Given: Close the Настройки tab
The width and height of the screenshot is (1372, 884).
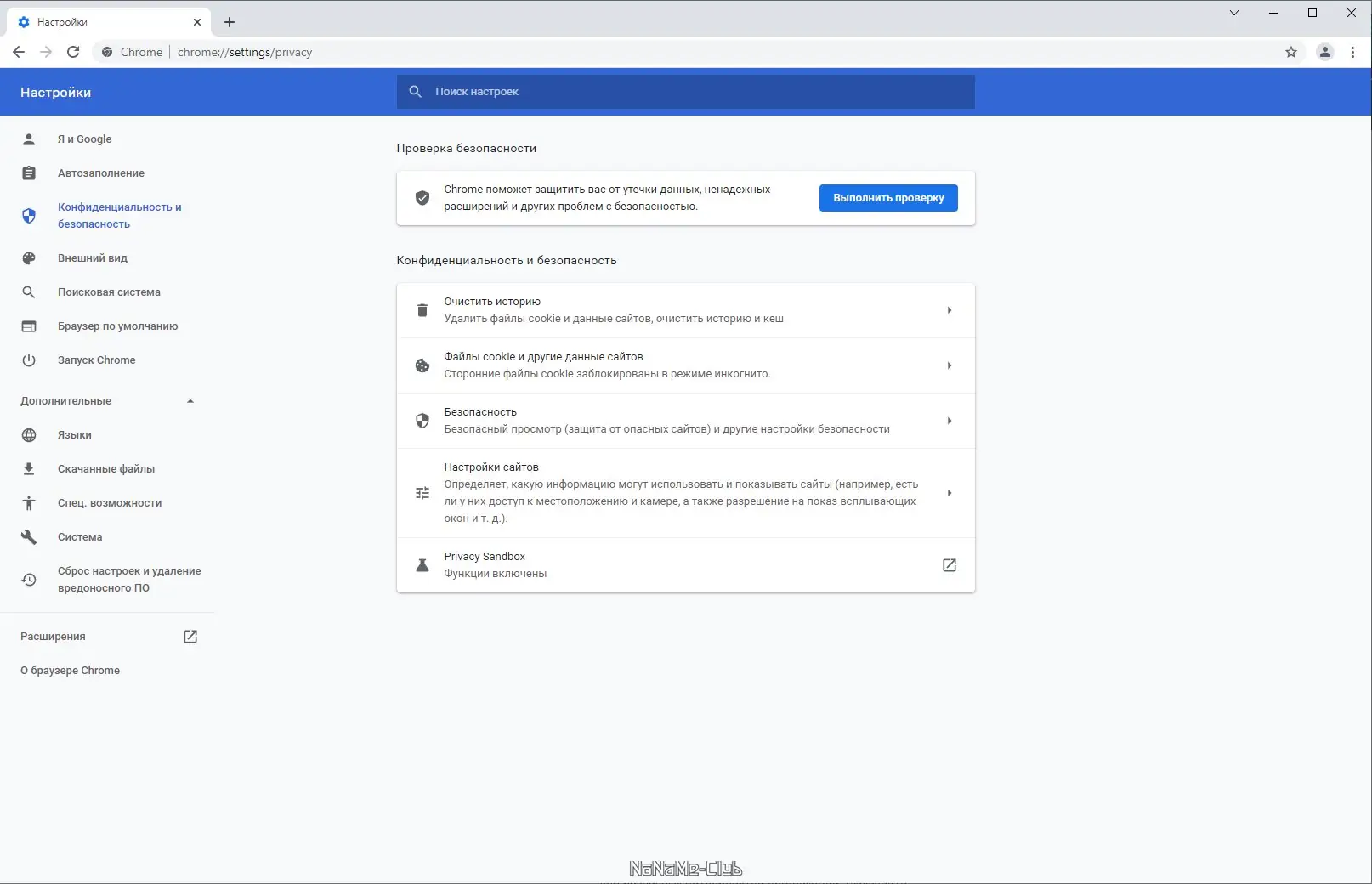Looking at the screenshot, I should point(197,22).
